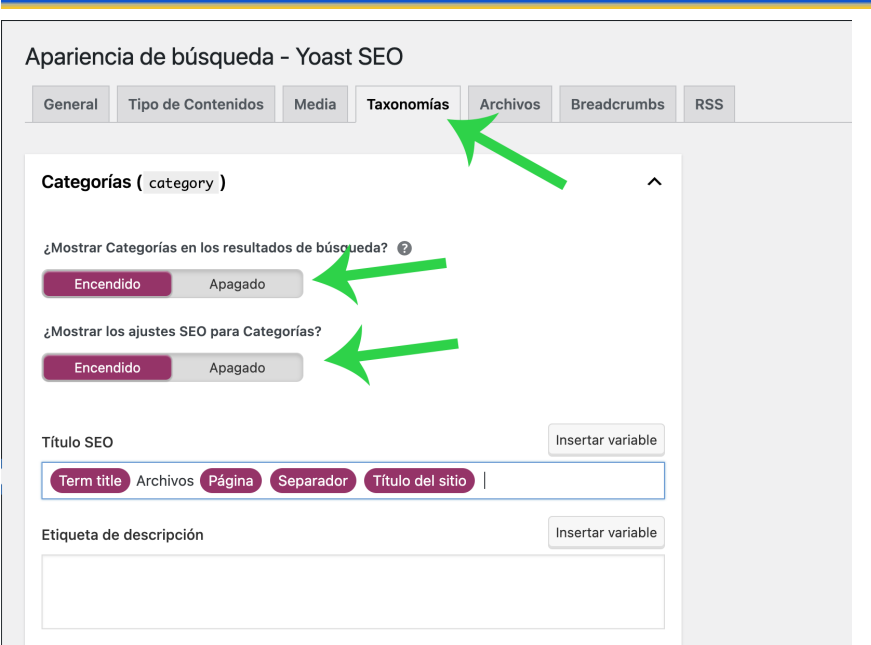Set show Categorías in search results to Encendido
Image resolution: width=871 pixels, height=645 pixels.
107,284
